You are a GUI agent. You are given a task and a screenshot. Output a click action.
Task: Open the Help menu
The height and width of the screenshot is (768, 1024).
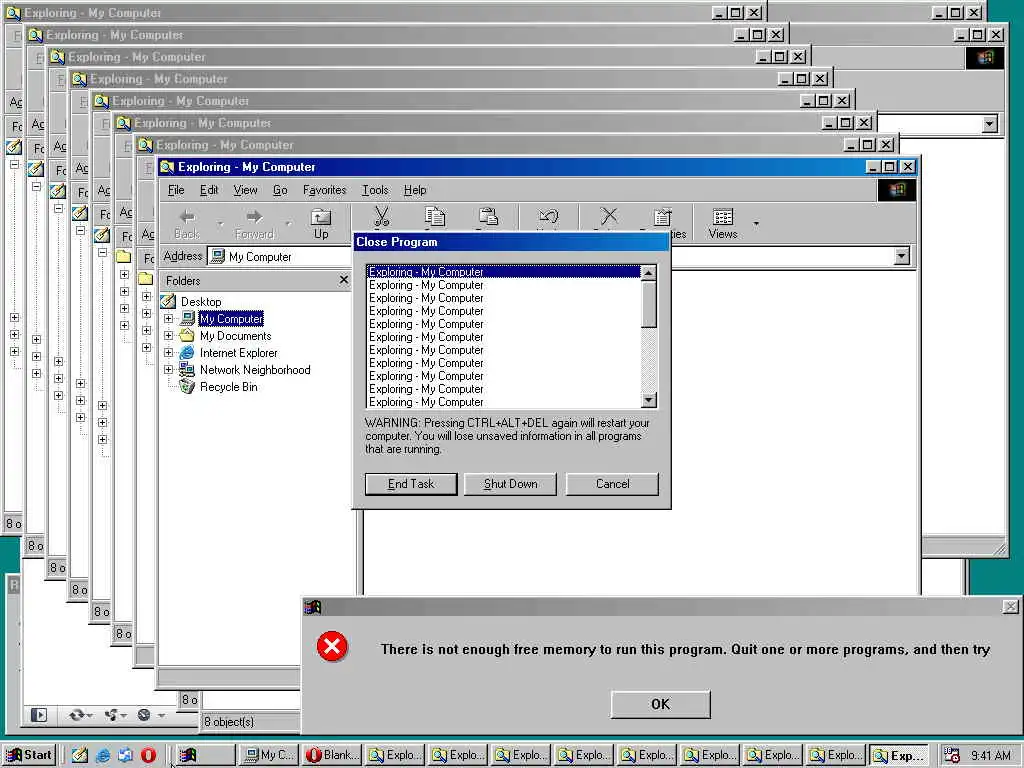415,190
